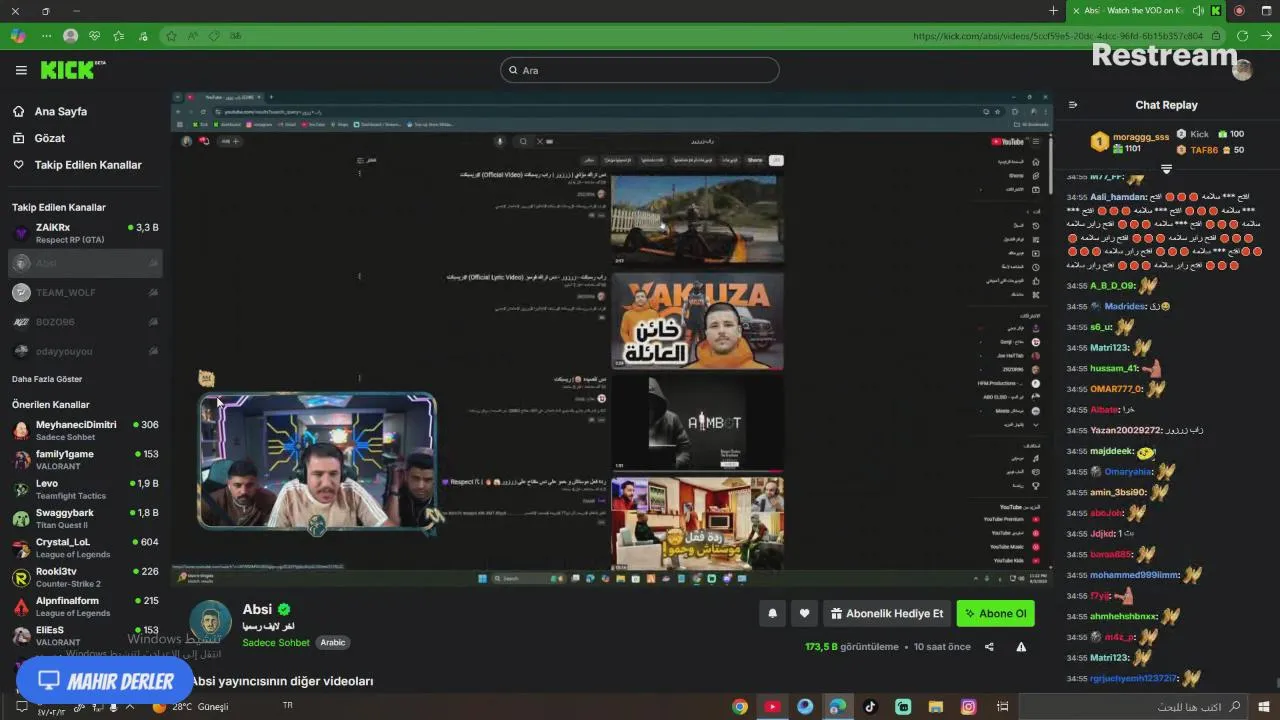Click username Yazan20029272 in chat
The width and height of the screenshot is (1280, 720).
point(1125,431)
